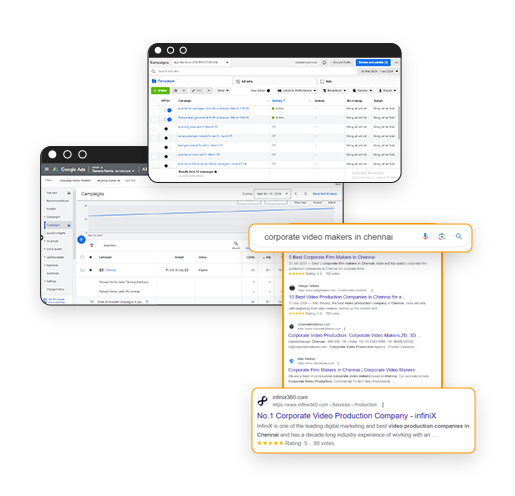
Task: Select Recommendations in Google Ads sidebar
Action: (58, 201)
